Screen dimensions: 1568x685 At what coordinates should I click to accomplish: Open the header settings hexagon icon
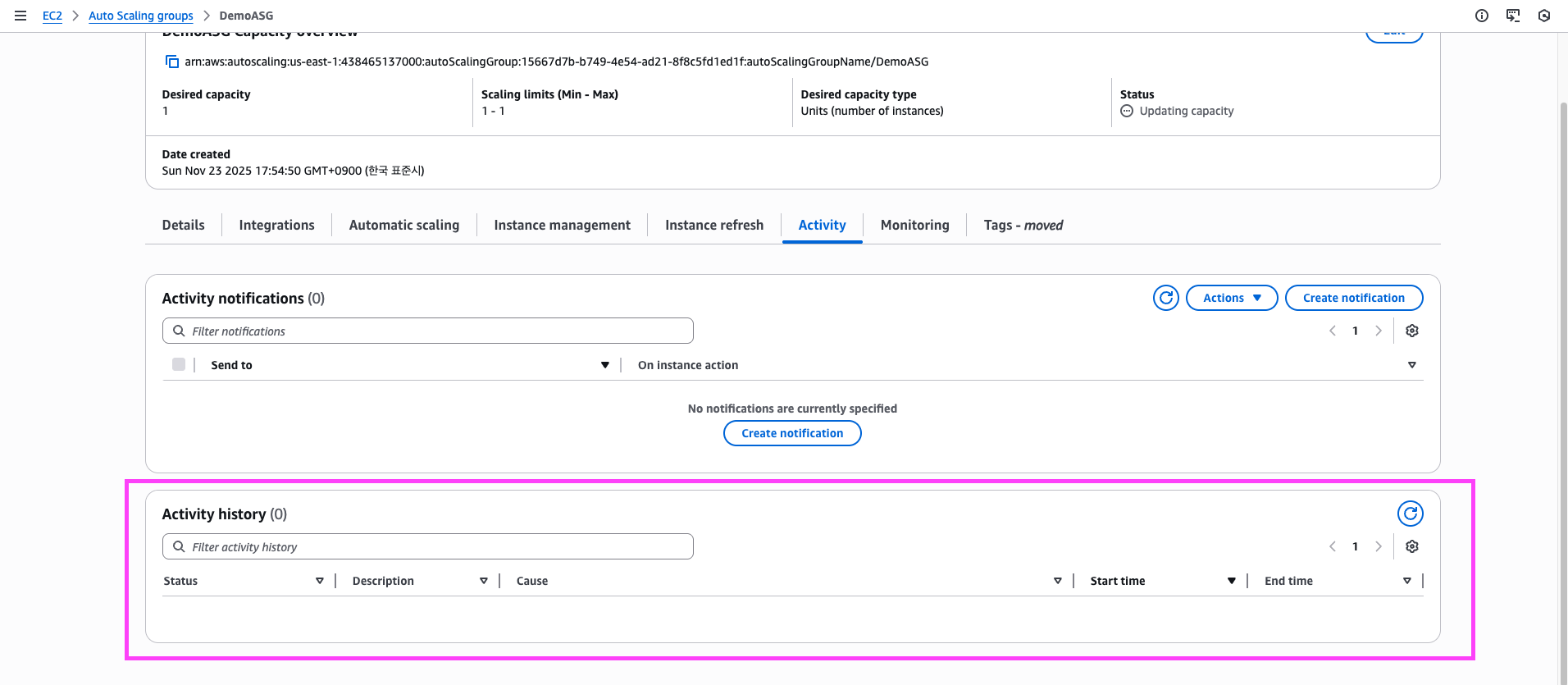1544,16
